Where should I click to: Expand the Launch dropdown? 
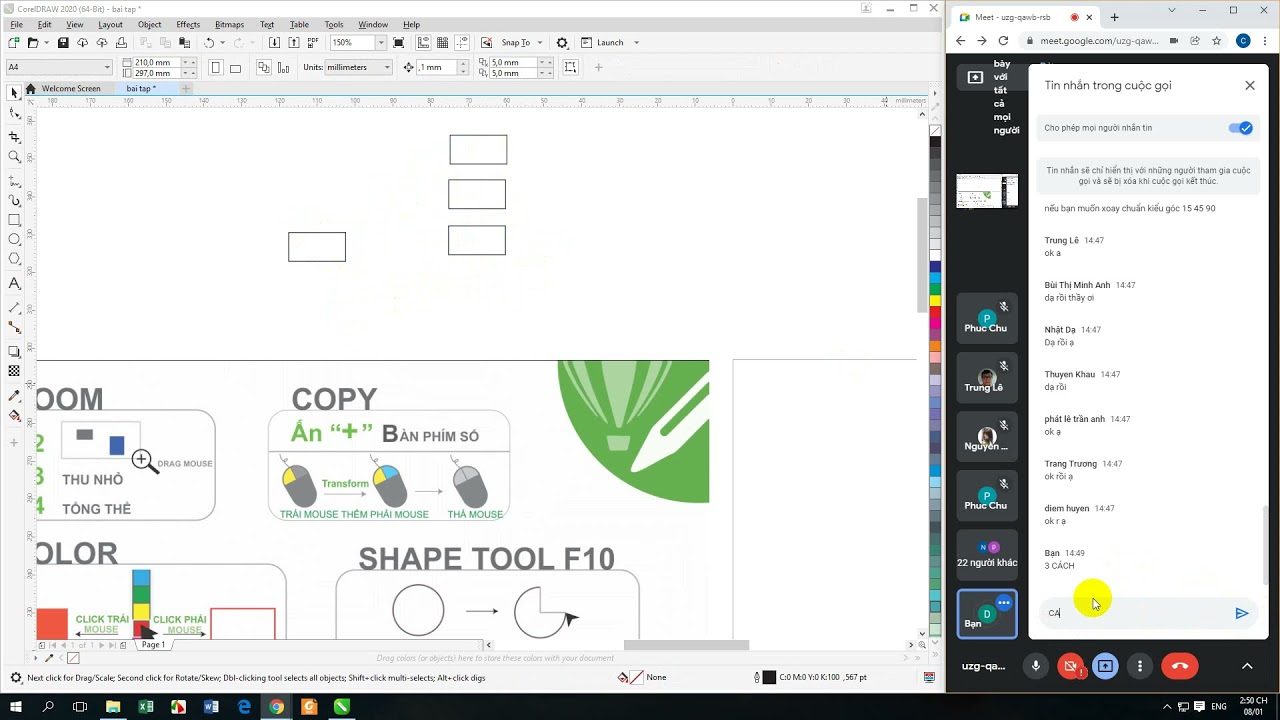click(636, 43)
